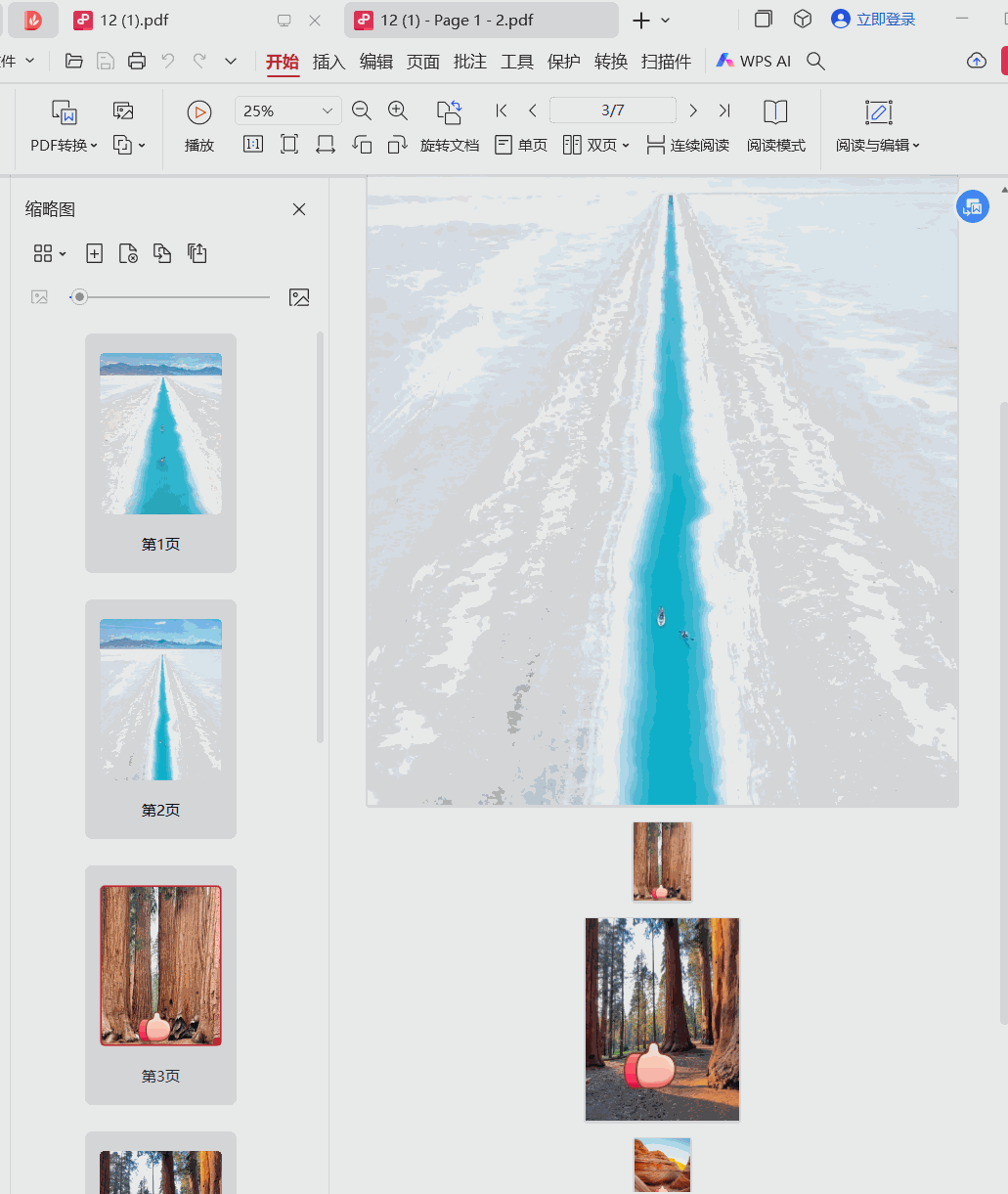Click the zoom out magnifier icon
The height and width of the screenshot is (1194, 1008).
coord(361,111)
